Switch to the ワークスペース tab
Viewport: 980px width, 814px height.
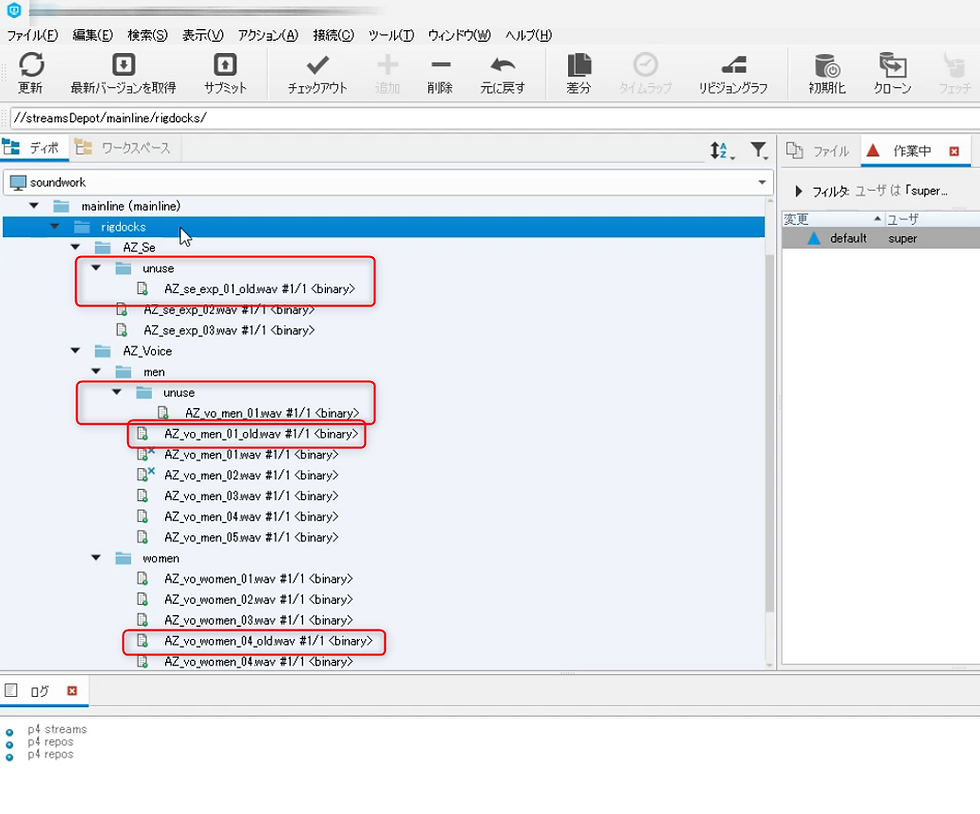pos(124,148)
